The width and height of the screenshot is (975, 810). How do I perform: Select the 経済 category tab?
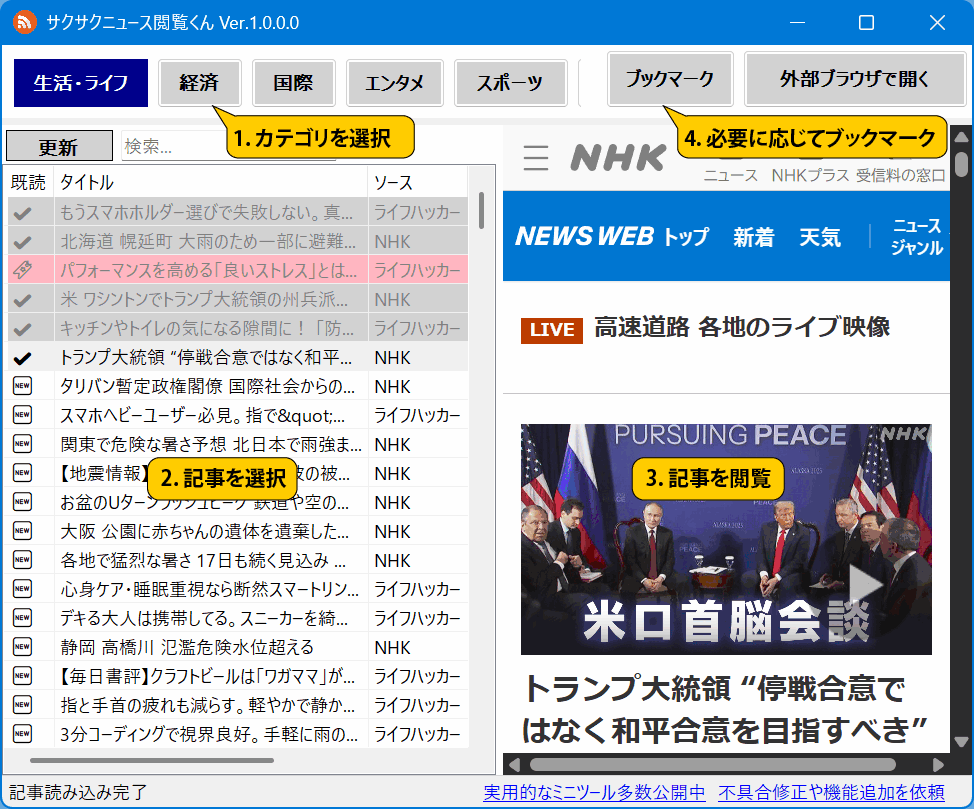[x=199, y=82]
